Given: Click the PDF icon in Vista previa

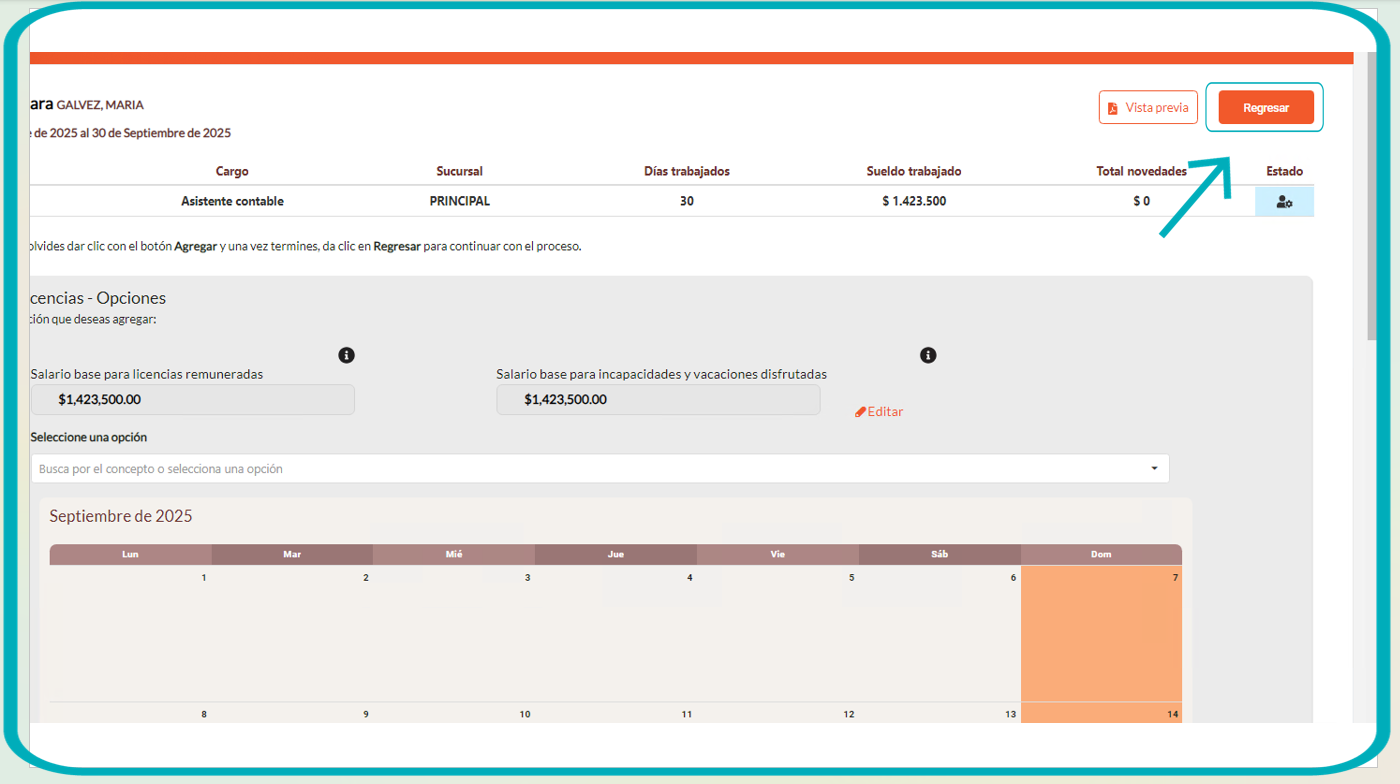Looking at the screenshot, I should 1112,108.
